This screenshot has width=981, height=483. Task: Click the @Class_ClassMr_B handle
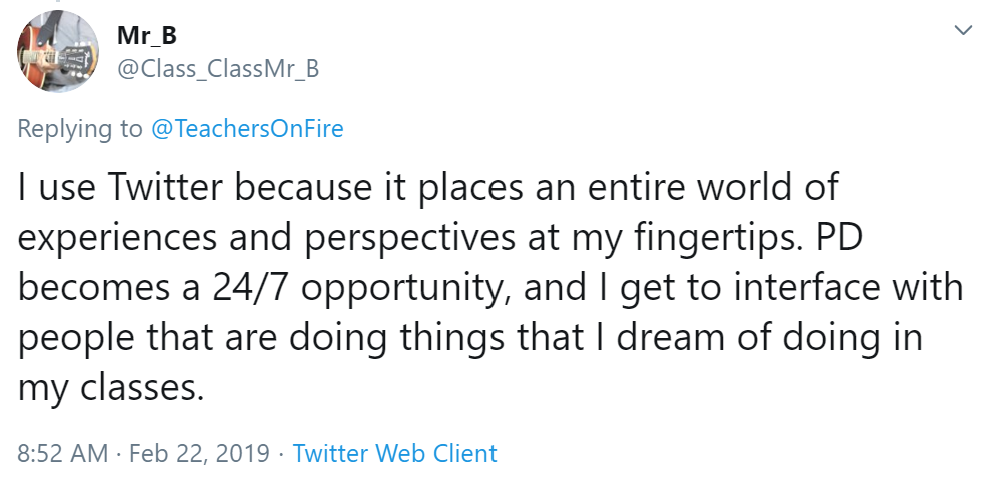click(217, 69)
